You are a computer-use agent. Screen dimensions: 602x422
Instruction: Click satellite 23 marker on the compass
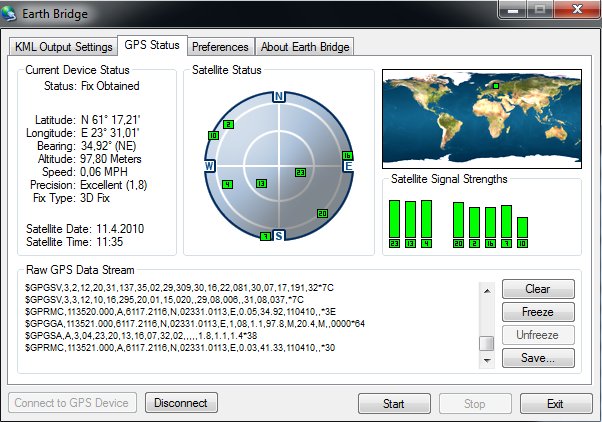300,172
